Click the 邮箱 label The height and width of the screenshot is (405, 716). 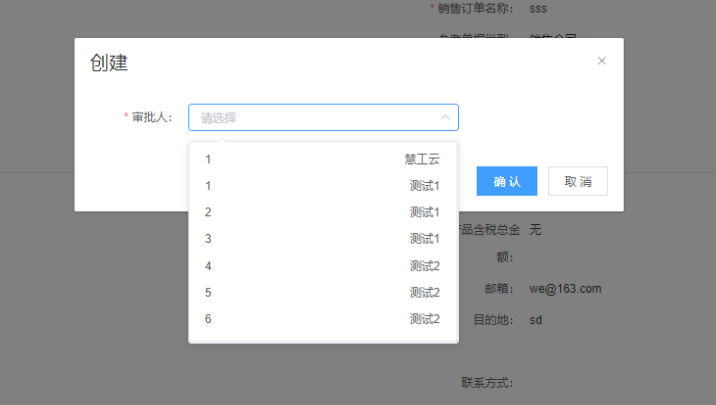click(497, 289)
